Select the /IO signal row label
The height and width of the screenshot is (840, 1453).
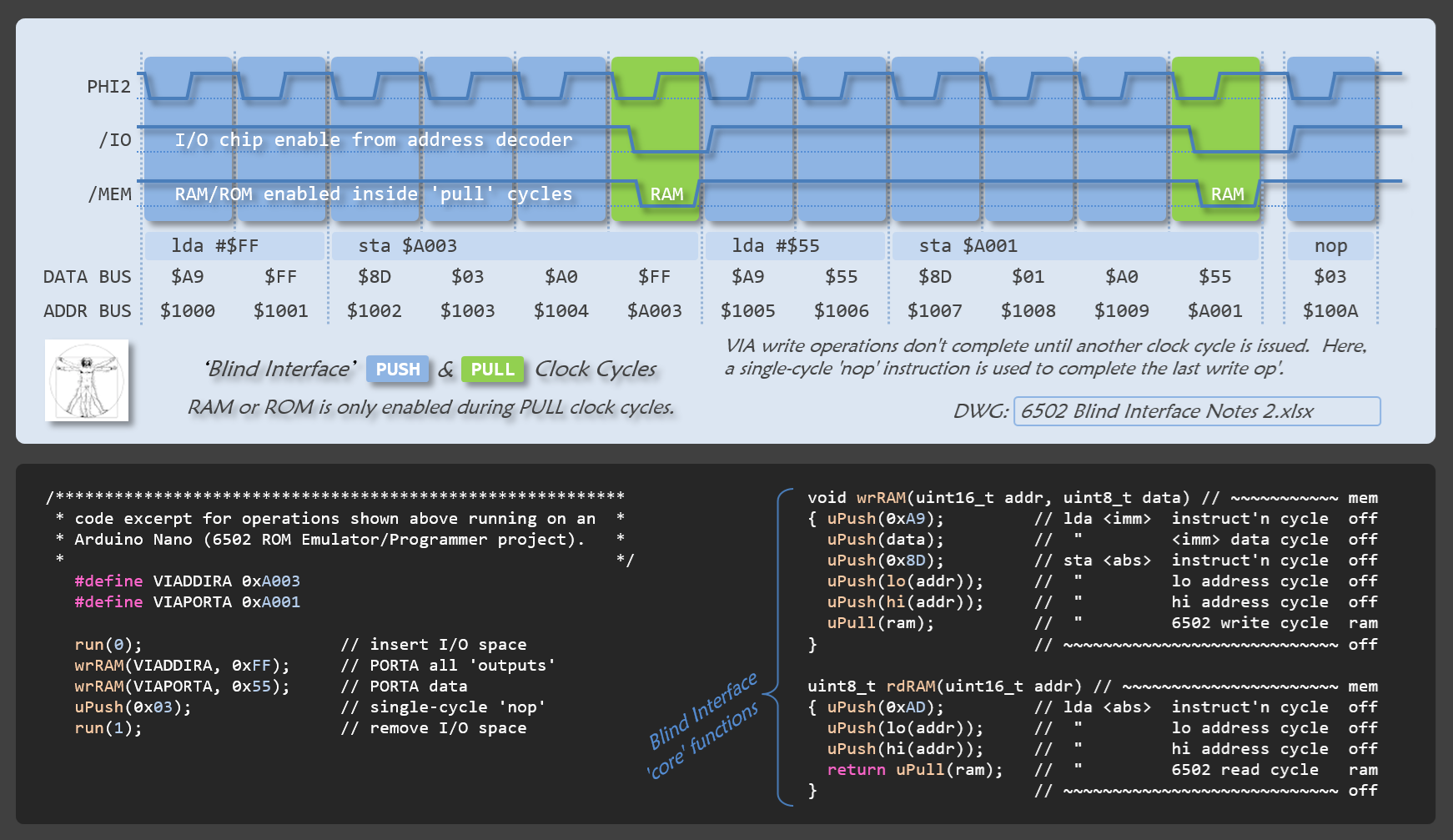point(115,140)
